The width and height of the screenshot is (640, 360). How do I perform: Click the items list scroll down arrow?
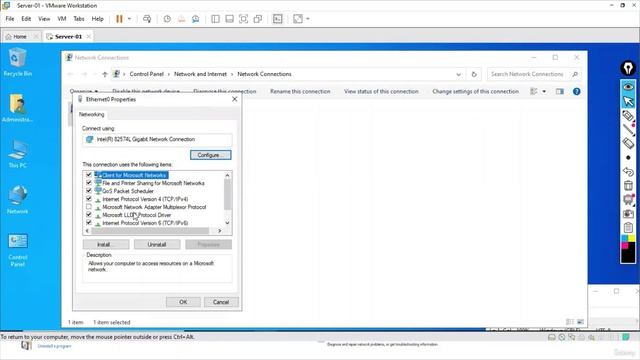[227, 223]
